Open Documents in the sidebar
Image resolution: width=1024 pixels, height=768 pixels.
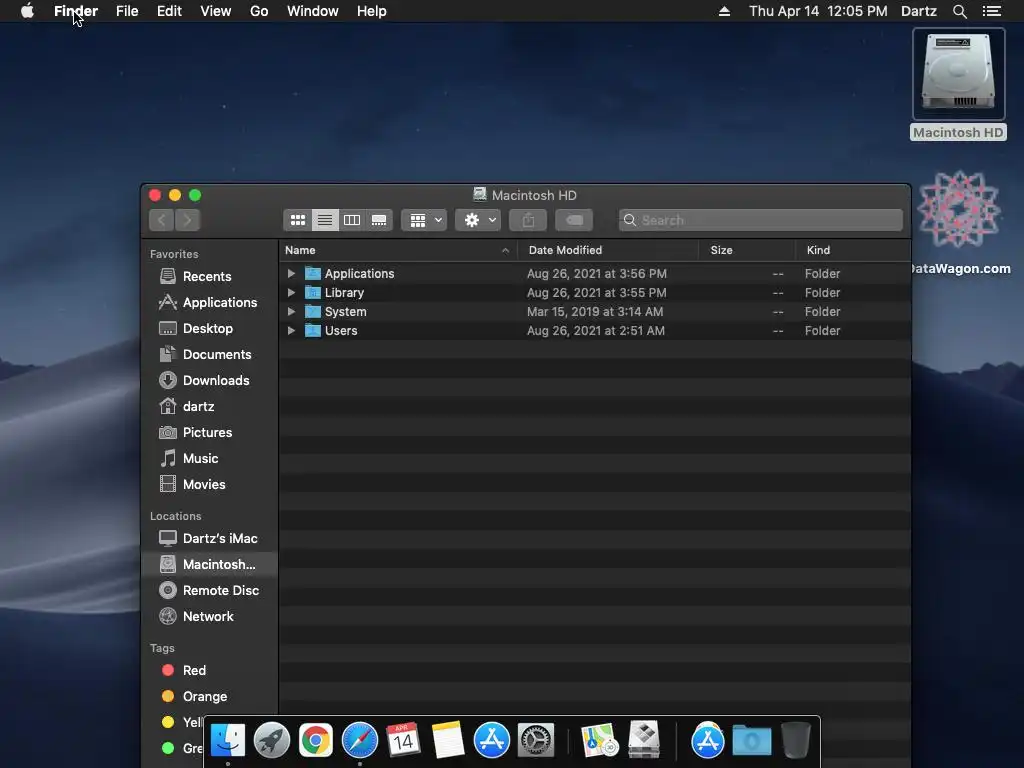tap(210, 355)
